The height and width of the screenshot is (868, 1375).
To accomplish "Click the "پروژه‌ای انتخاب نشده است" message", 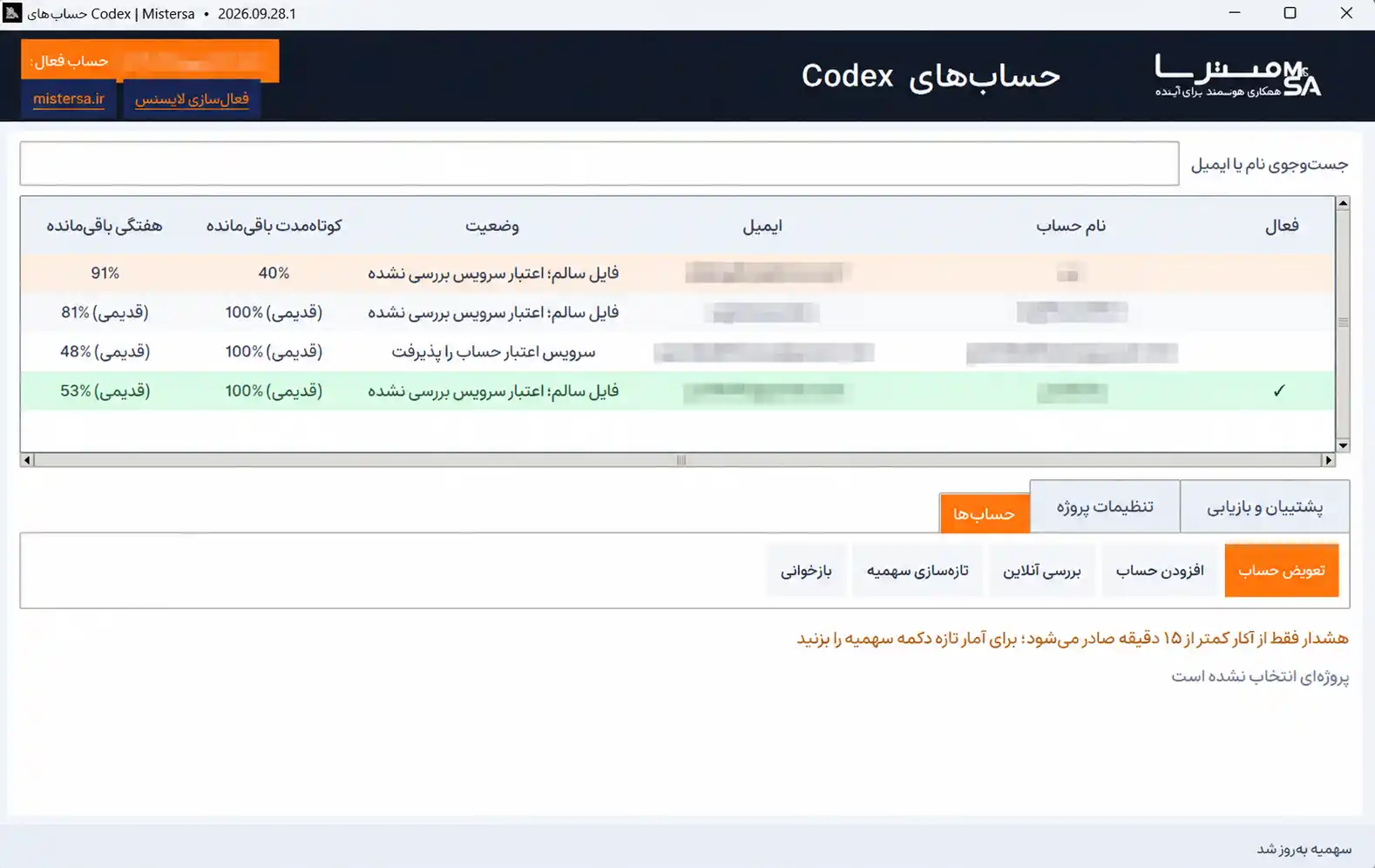I will point(1260,676).
